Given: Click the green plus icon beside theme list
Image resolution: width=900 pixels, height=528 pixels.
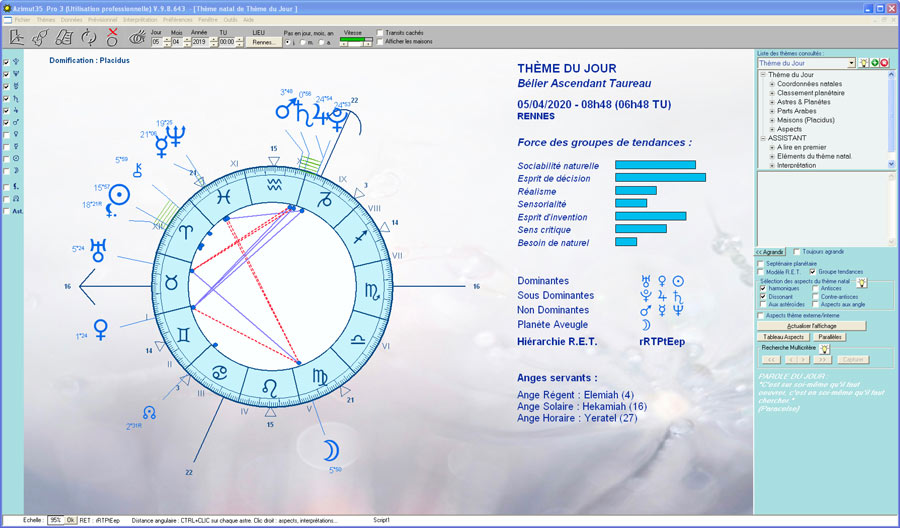Looking at the screenshot, I should tap(873, 63).
